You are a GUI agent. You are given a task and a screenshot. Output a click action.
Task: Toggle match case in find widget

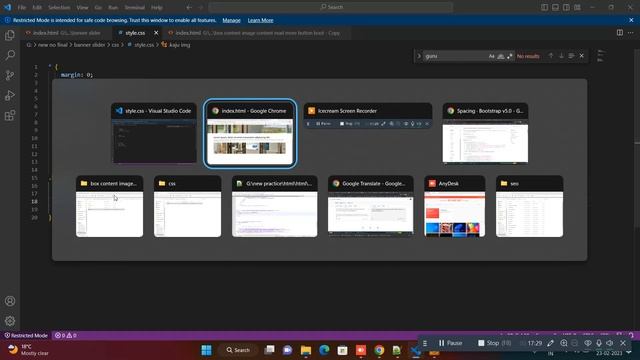pyautogui.click(x=491, y=56)
